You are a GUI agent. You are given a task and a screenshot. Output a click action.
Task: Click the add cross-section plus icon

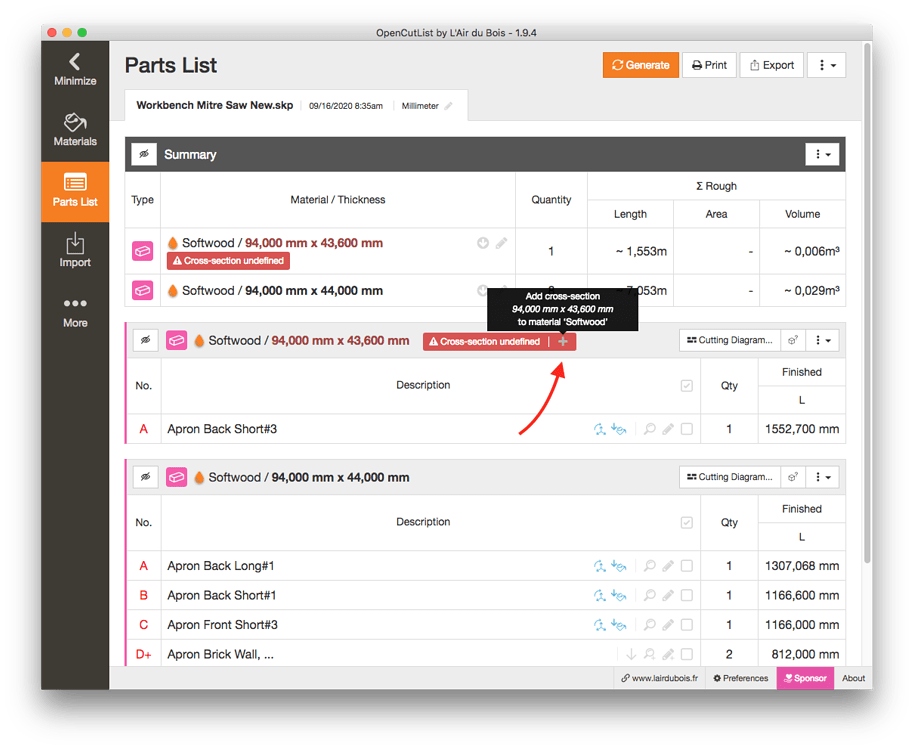click(x=563, y=341)
